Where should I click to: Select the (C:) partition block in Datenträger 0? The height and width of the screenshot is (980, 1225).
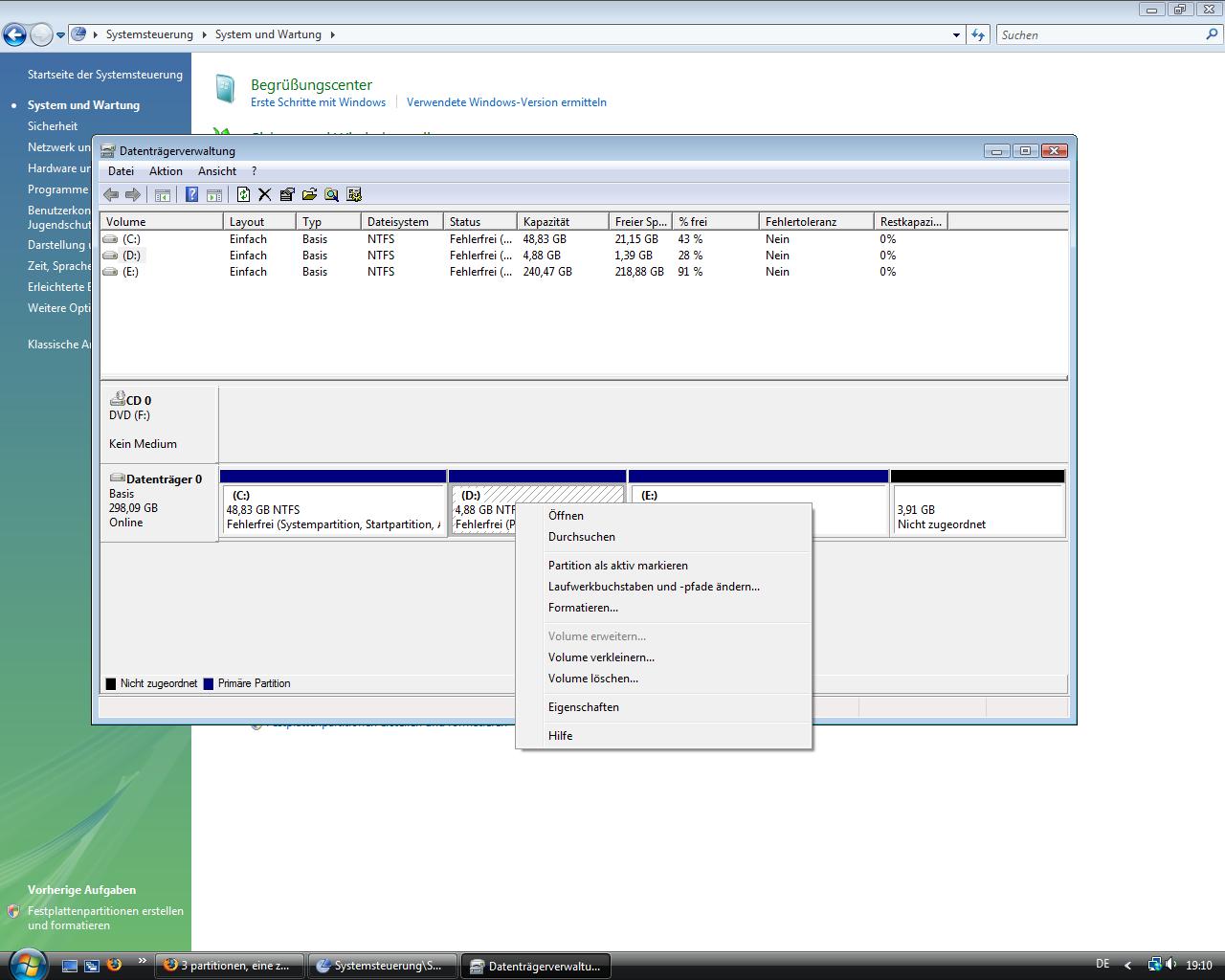(333, 503)
